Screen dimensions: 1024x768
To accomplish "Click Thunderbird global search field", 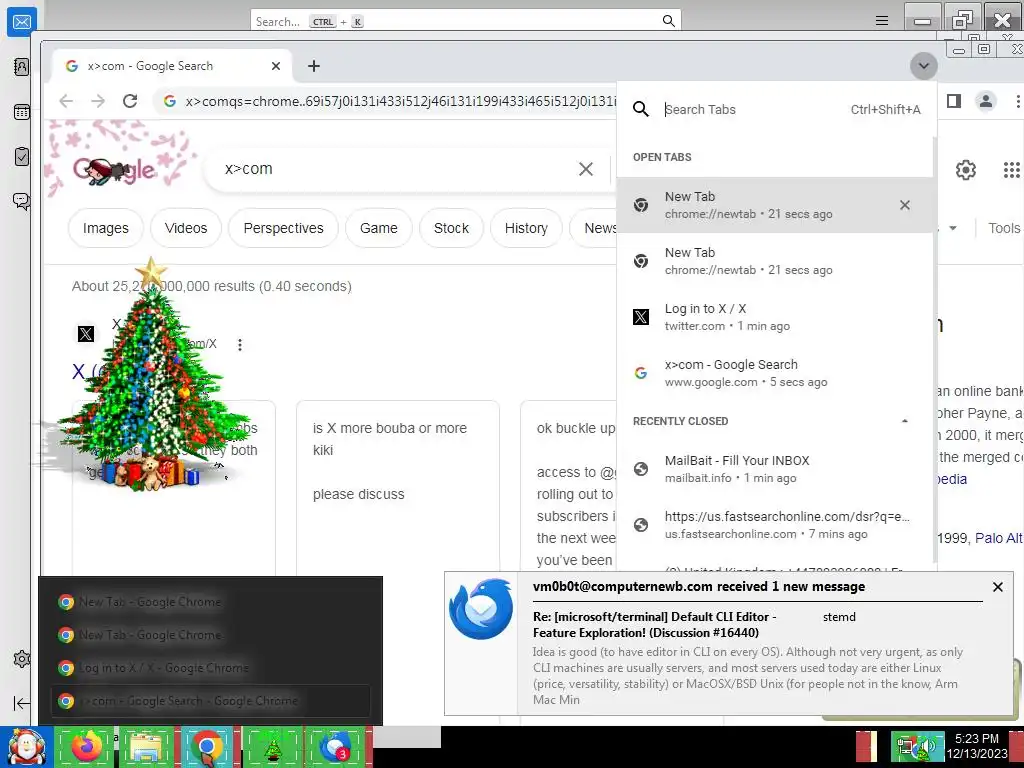I will (466, 21).
